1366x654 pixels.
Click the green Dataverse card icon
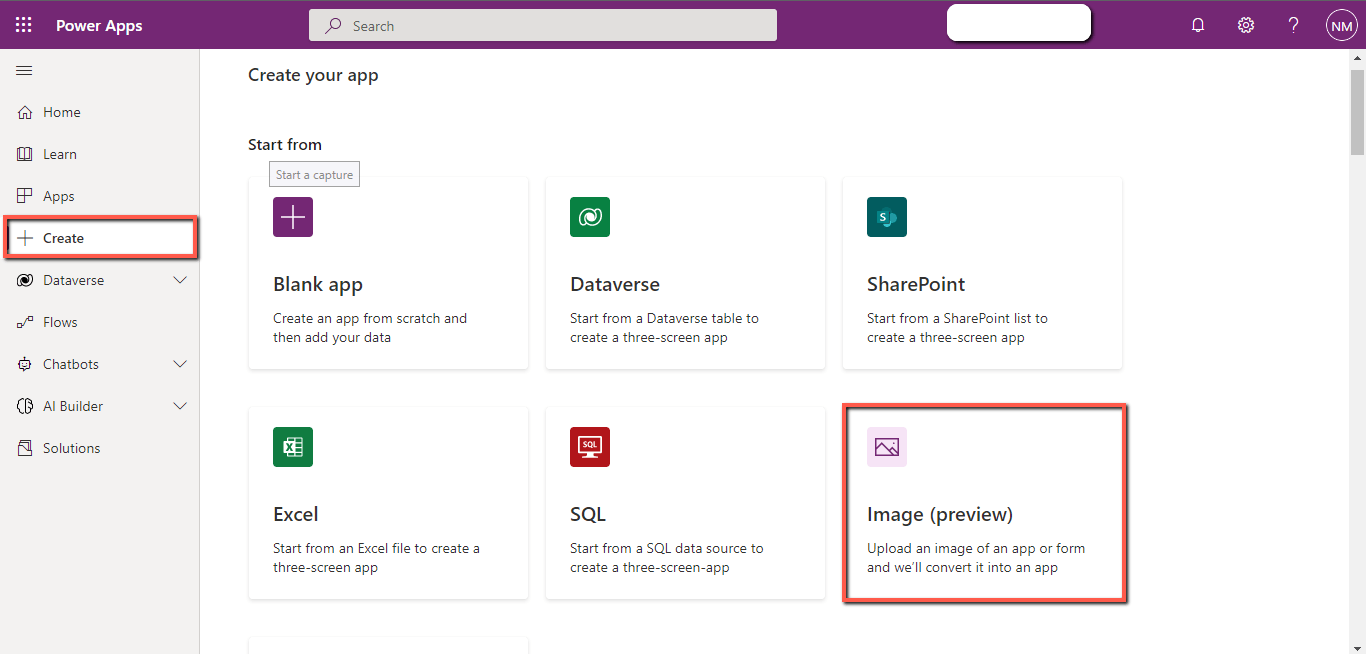[590, 217]
